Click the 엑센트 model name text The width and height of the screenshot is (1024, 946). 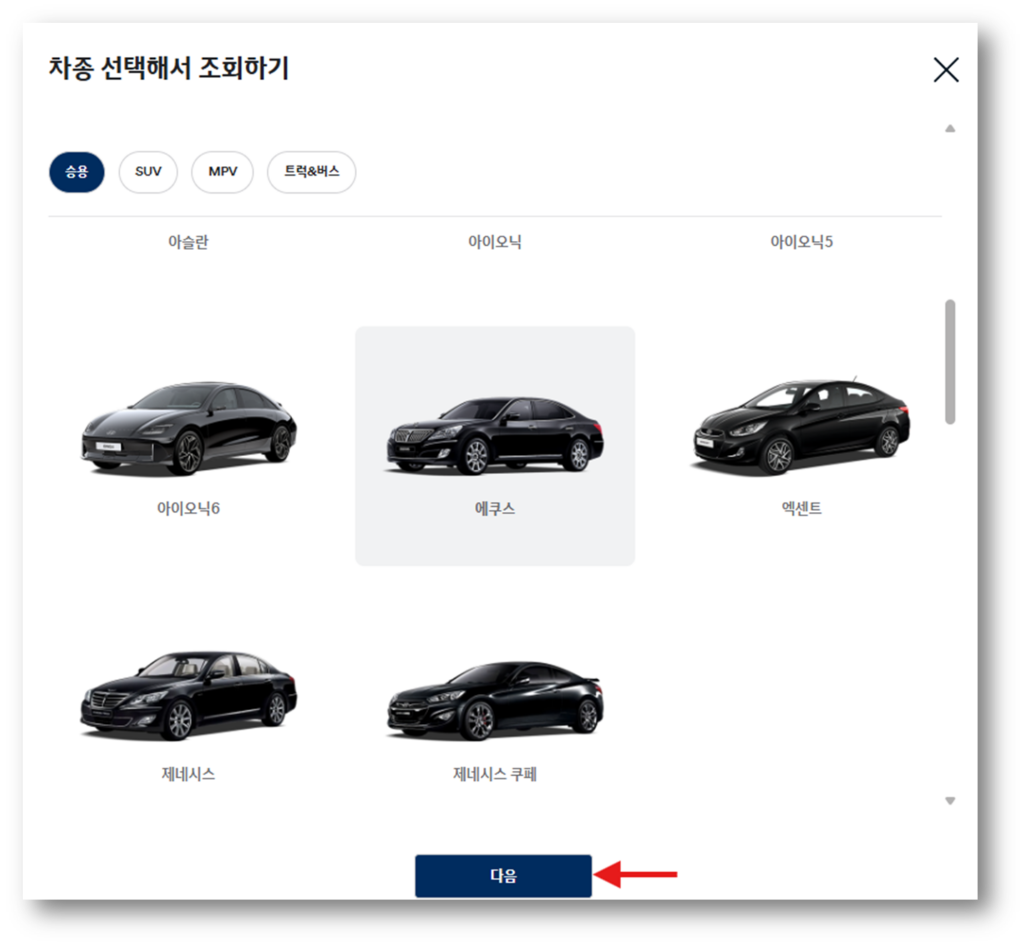click(800, 507)
